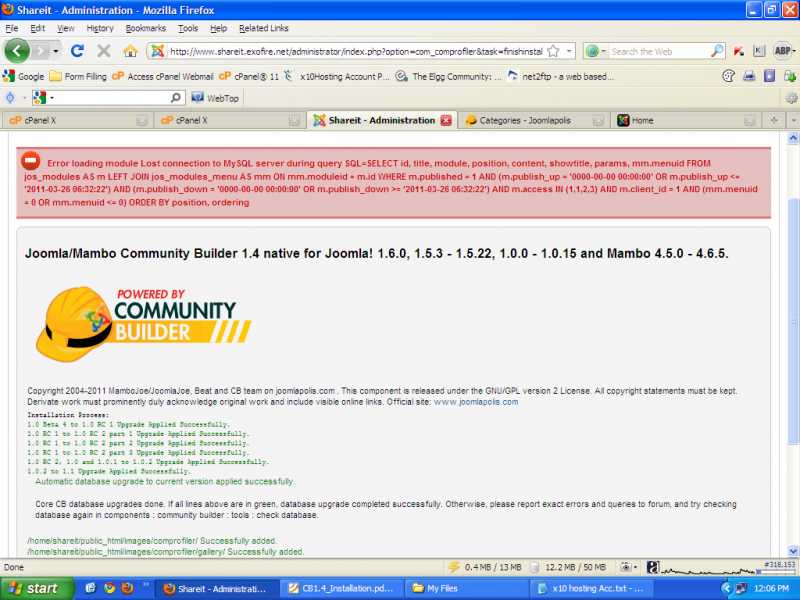
Task: Open the View menu
Action: tap(65, 28)
